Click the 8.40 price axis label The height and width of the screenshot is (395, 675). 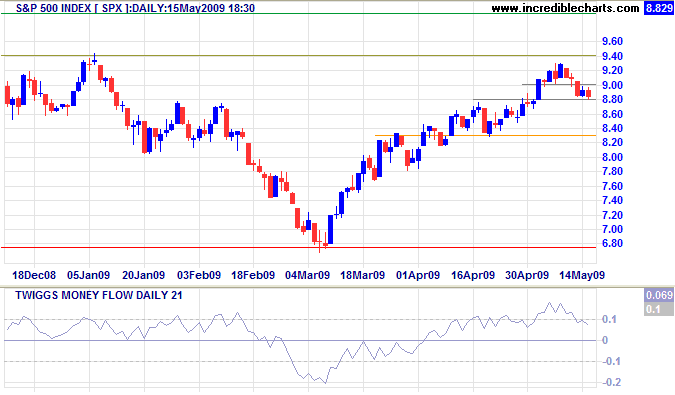pyautogui.click(x=612, y=128)
